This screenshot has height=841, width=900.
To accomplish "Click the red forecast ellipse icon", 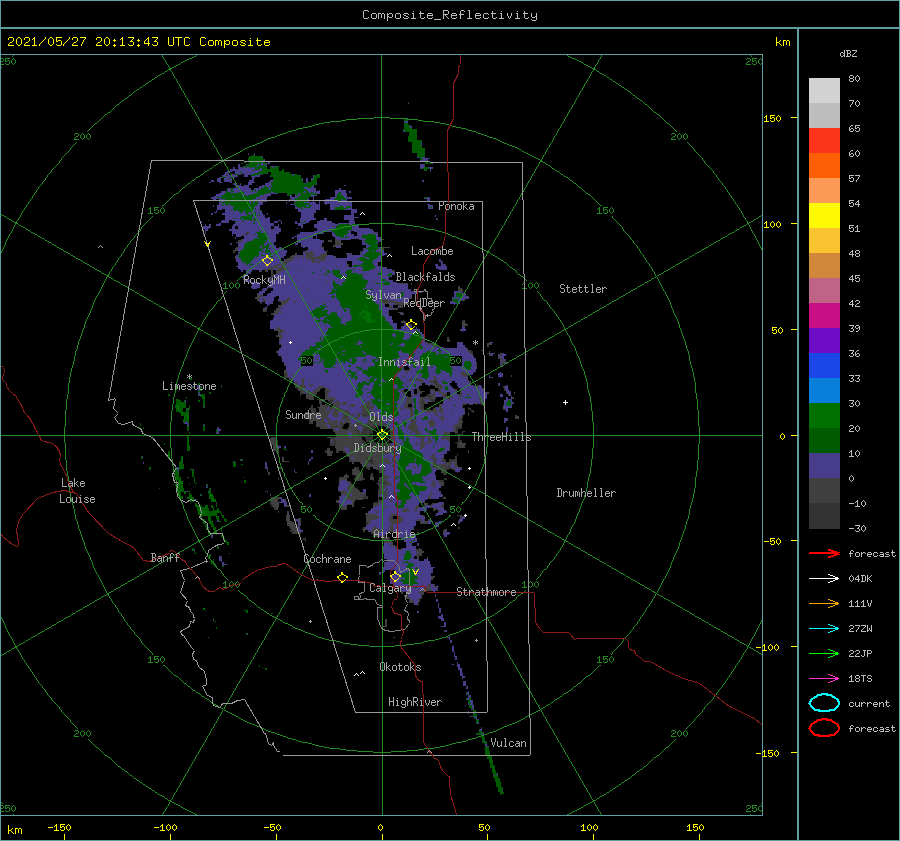I will point(824,728).
